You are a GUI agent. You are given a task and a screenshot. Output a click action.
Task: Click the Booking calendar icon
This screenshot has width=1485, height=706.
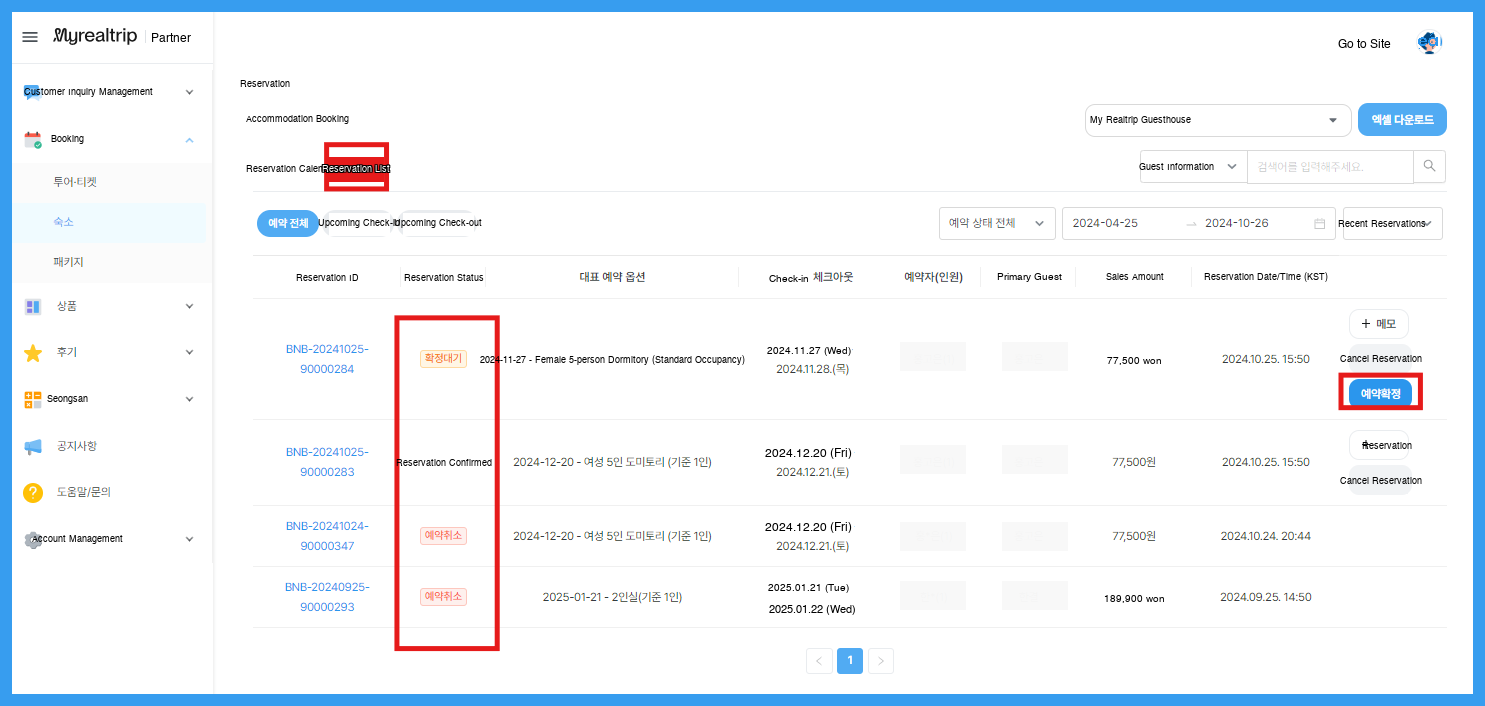[33, 140]
